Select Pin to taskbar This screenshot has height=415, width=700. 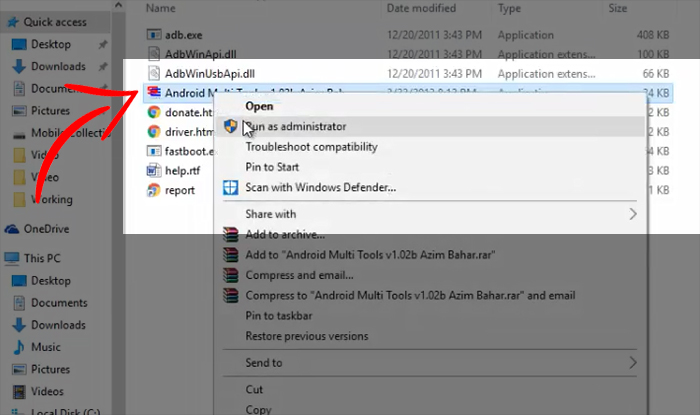[x=279, y=315]
